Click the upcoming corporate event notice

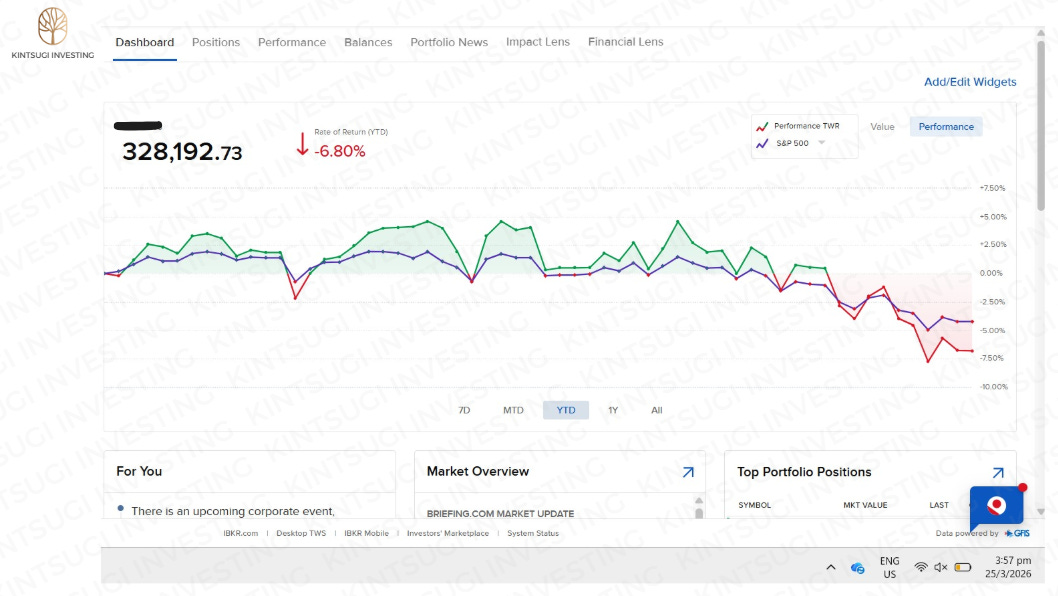tap(233, 511)
